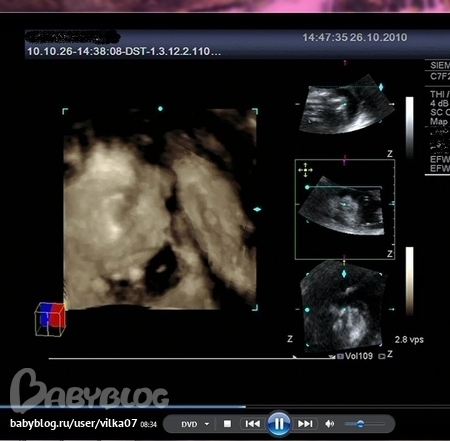Click the 3D rendered fetal image
The width and height of the screenshot is (450, 441).
pyautogui.click(x=160, y=209)
